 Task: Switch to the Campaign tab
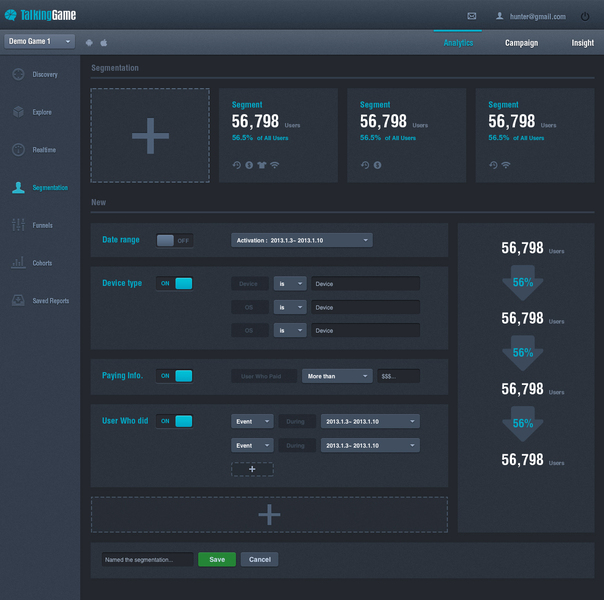(x=521, y=43)
